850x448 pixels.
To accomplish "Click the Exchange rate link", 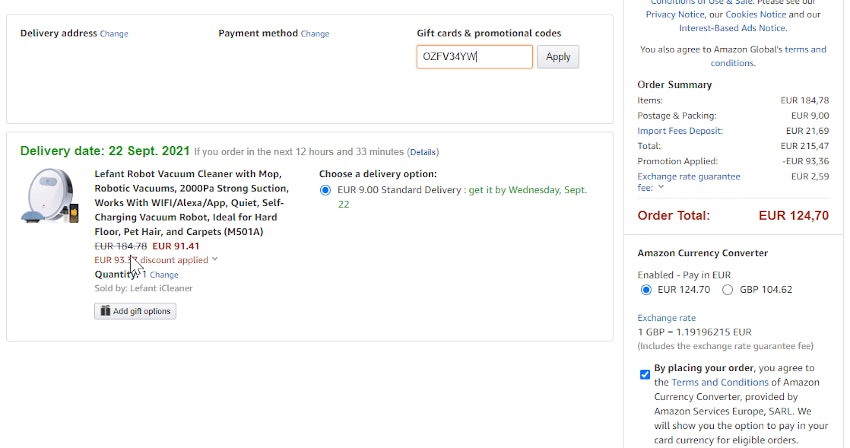I will click(665, 318).
